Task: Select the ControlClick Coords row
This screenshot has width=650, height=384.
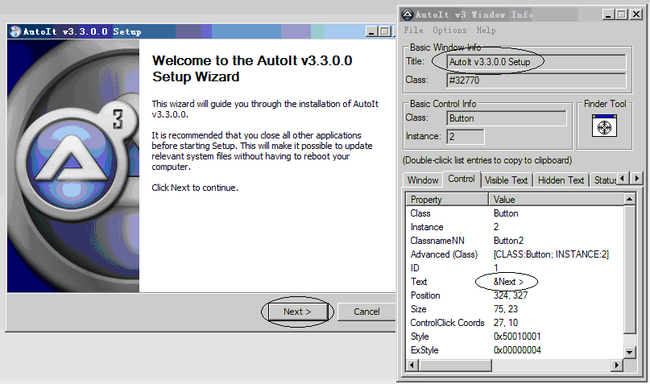Action: [x=515, y=323]
